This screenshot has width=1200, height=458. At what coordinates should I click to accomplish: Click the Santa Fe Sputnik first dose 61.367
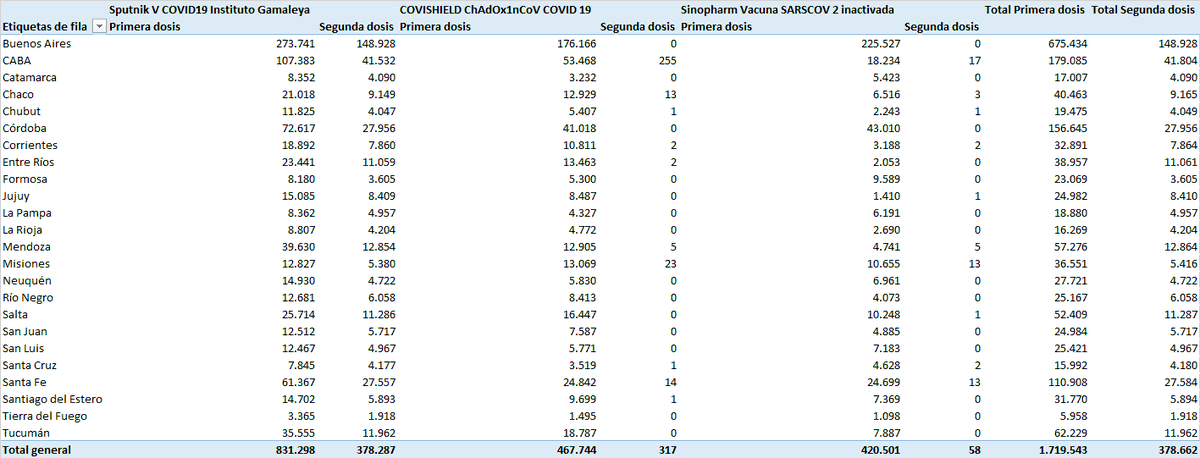[297, 382]
